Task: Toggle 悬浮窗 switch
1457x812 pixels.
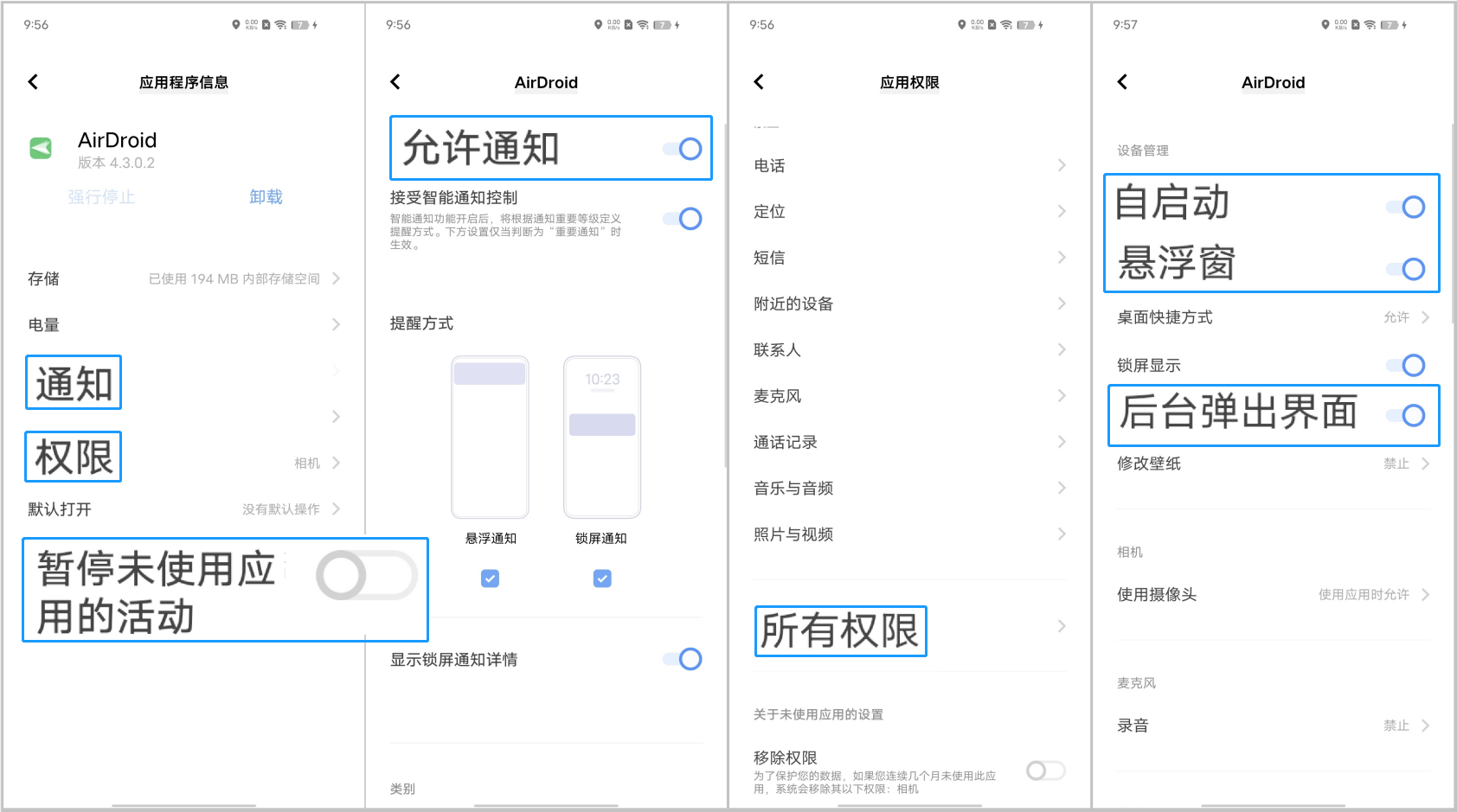Action: pyautogui.click(x=1406, y=269)
